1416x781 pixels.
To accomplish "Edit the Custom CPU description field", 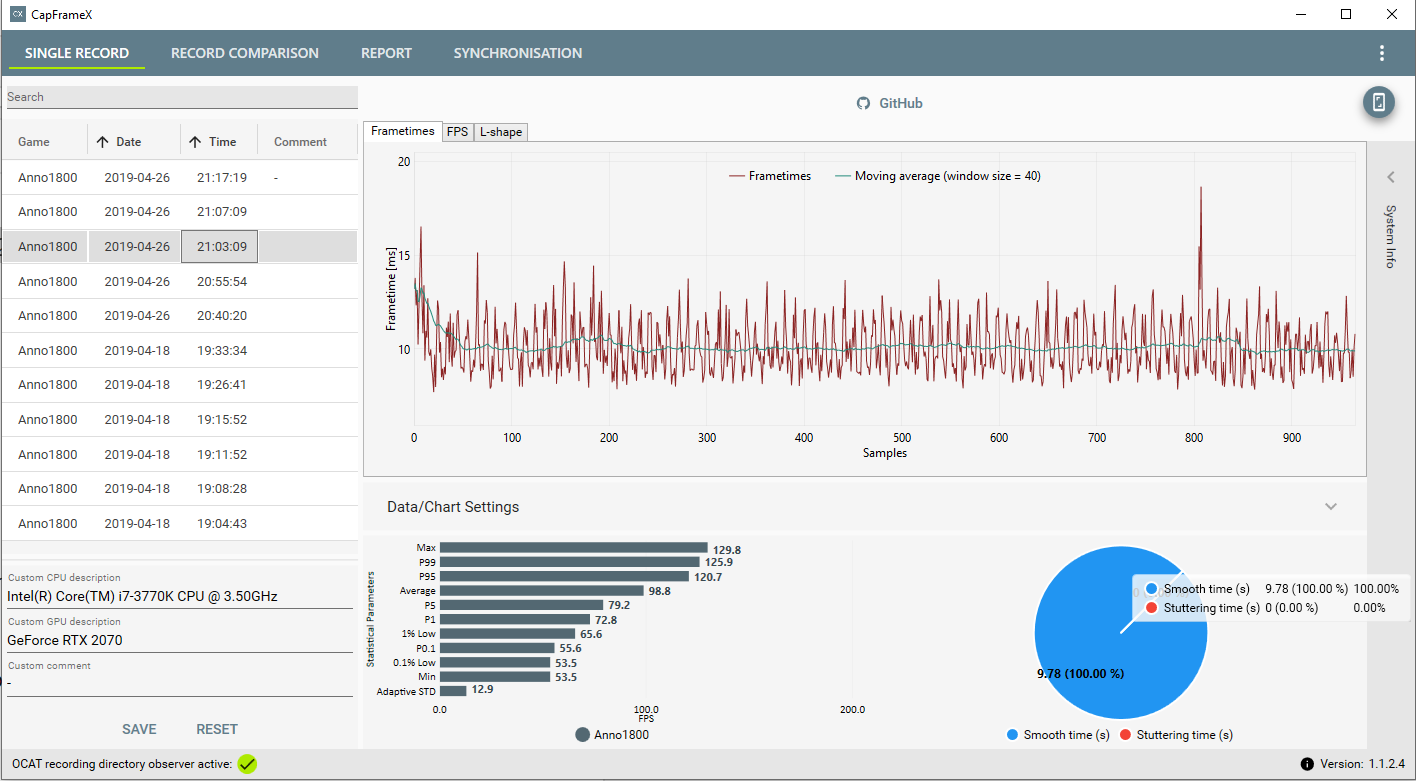I will pyautogui.click(x=180, y=597).
